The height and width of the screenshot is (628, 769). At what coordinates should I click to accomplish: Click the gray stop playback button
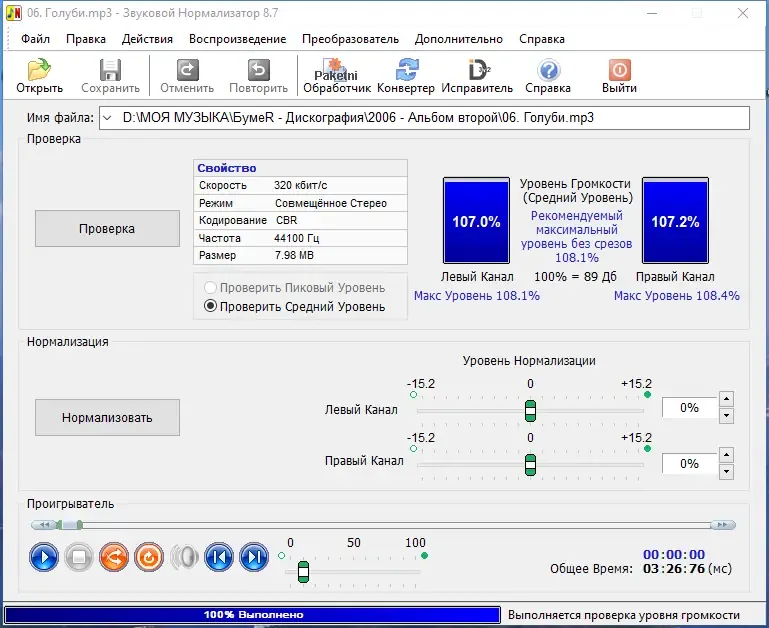tap(79, 557)
